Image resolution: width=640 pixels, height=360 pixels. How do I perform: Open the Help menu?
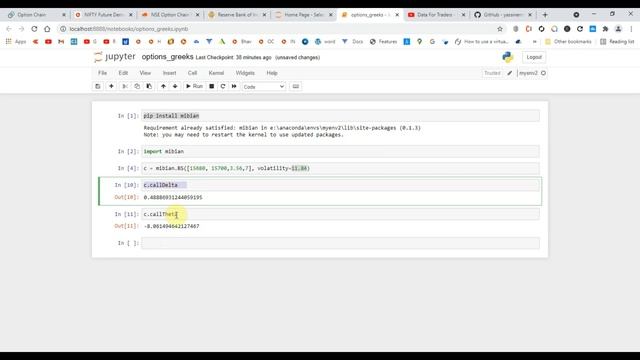tap(272, 73)
